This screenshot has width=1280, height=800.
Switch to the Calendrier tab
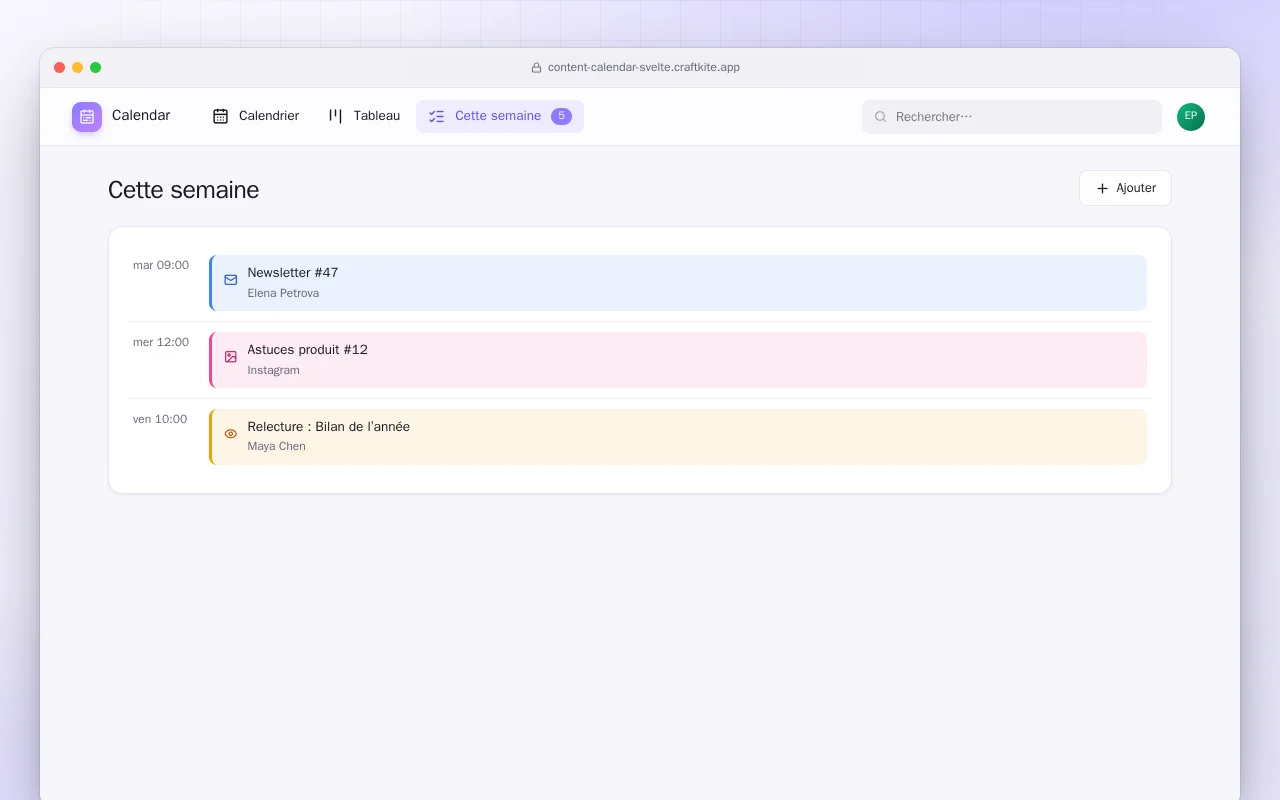click(256, 116)
